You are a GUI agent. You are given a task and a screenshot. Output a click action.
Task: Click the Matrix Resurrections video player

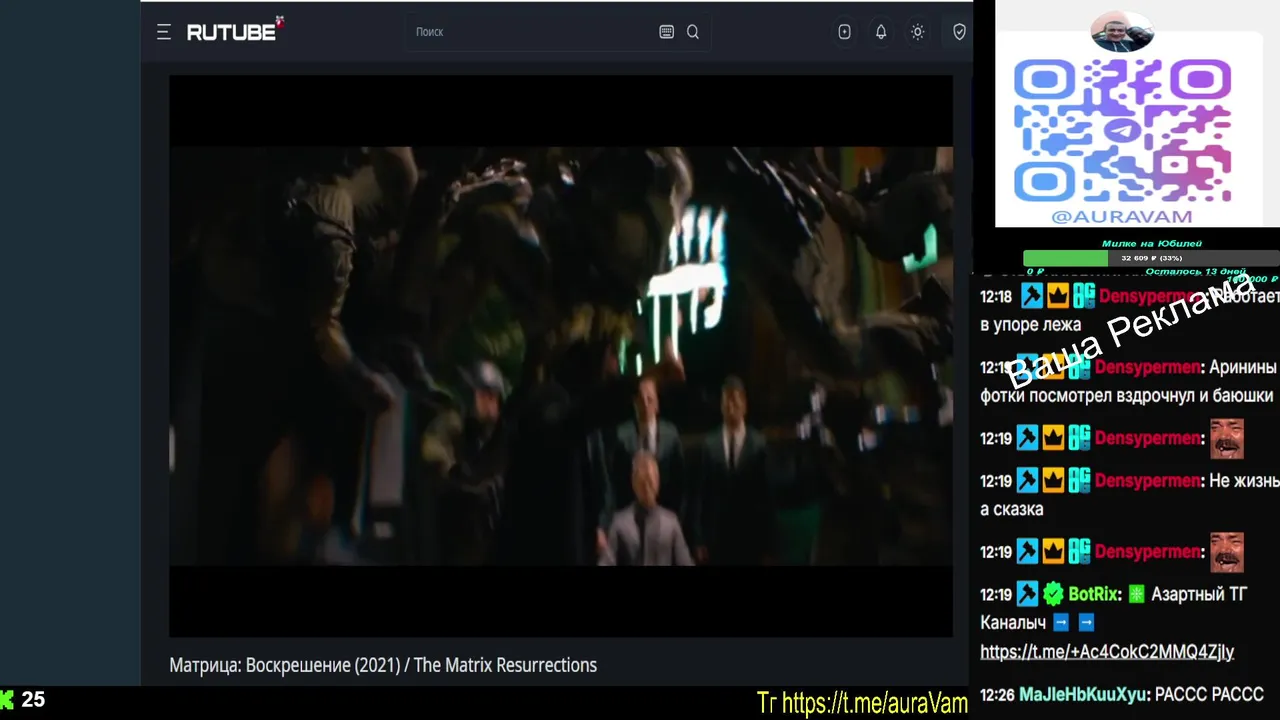561,356
